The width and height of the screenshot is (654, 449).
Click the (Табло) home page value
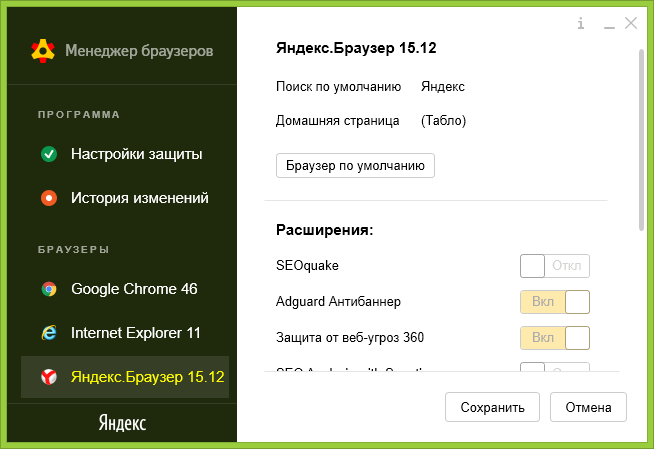tap(443, 121)
